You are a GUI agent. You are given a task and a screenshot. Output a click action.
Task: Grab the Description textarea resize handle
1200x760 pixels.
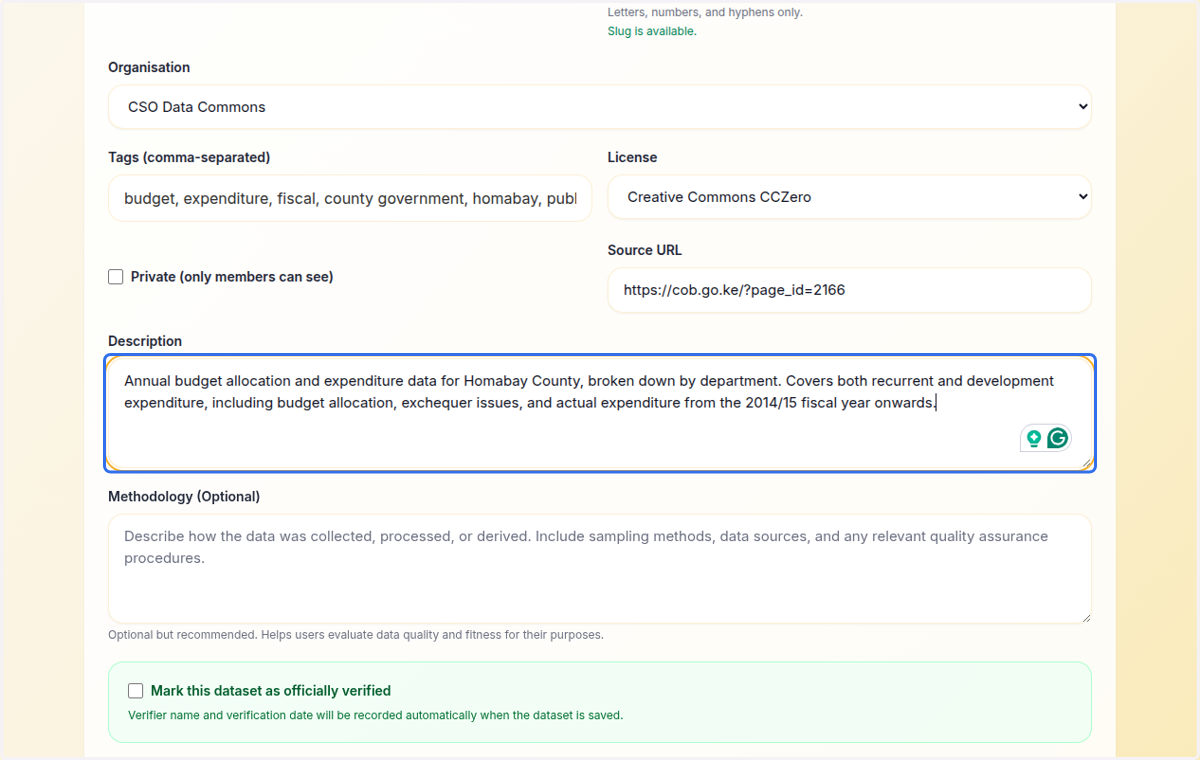pos(1086,463)
